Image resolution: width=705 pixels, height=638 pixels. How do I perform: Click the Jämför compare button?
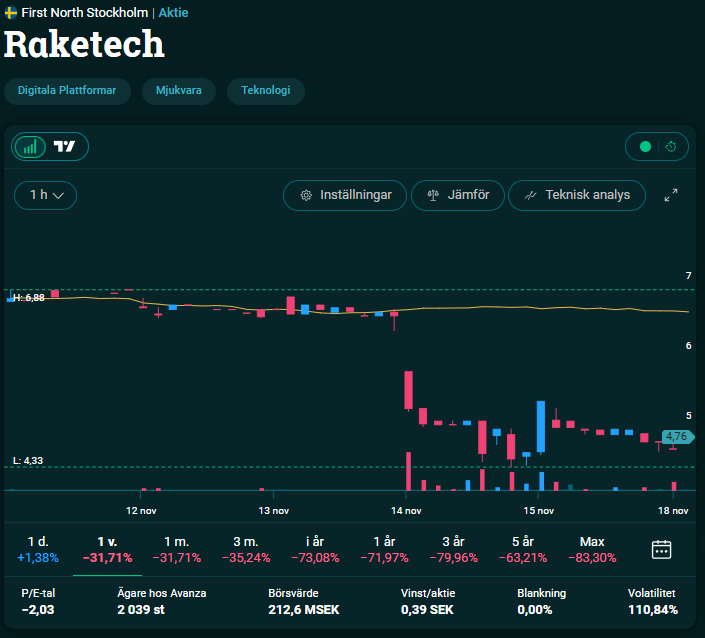[x=458, y=195]
